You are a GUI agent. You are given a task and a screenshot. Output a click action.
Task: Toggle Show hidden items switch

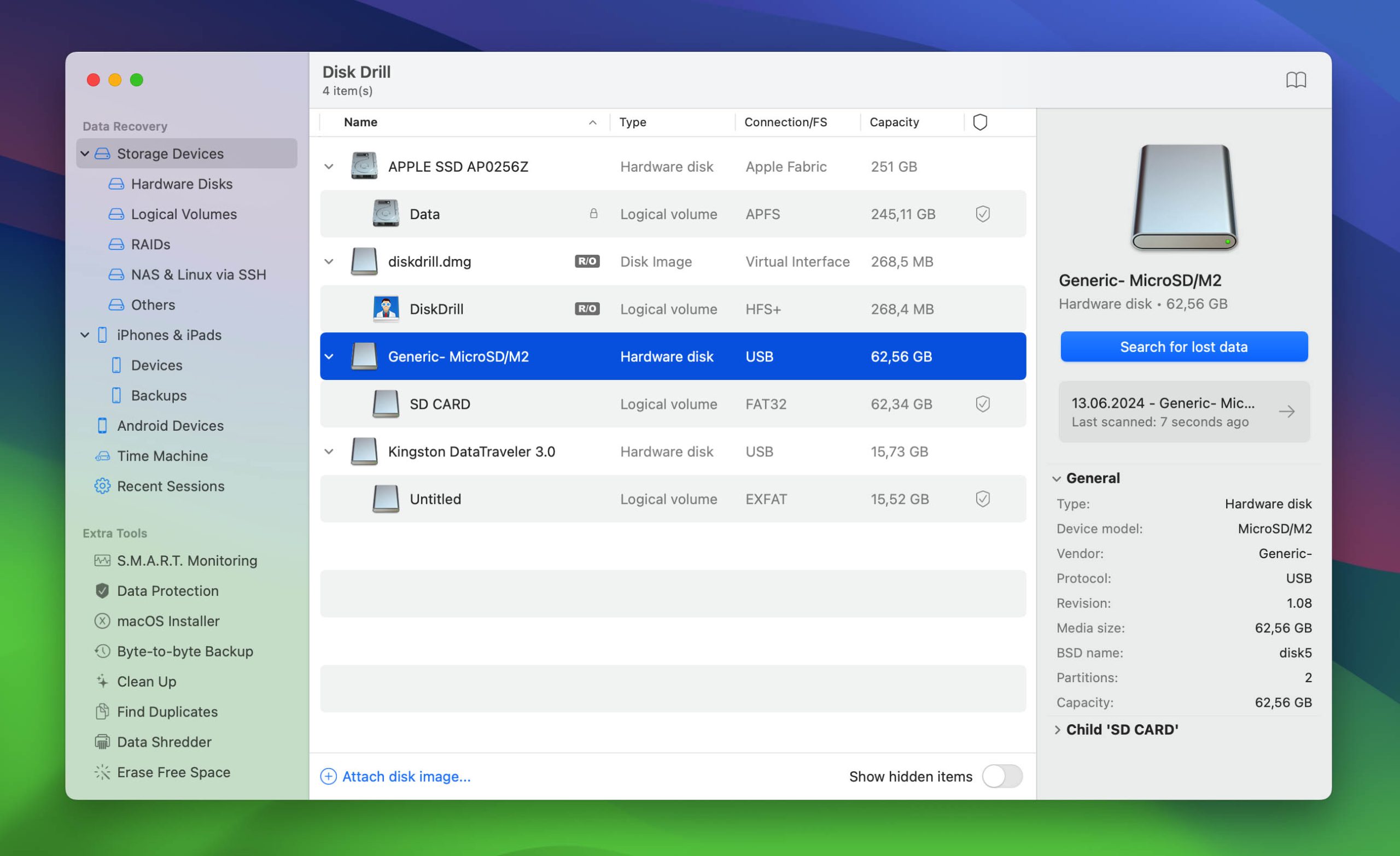pos(1002,776)
